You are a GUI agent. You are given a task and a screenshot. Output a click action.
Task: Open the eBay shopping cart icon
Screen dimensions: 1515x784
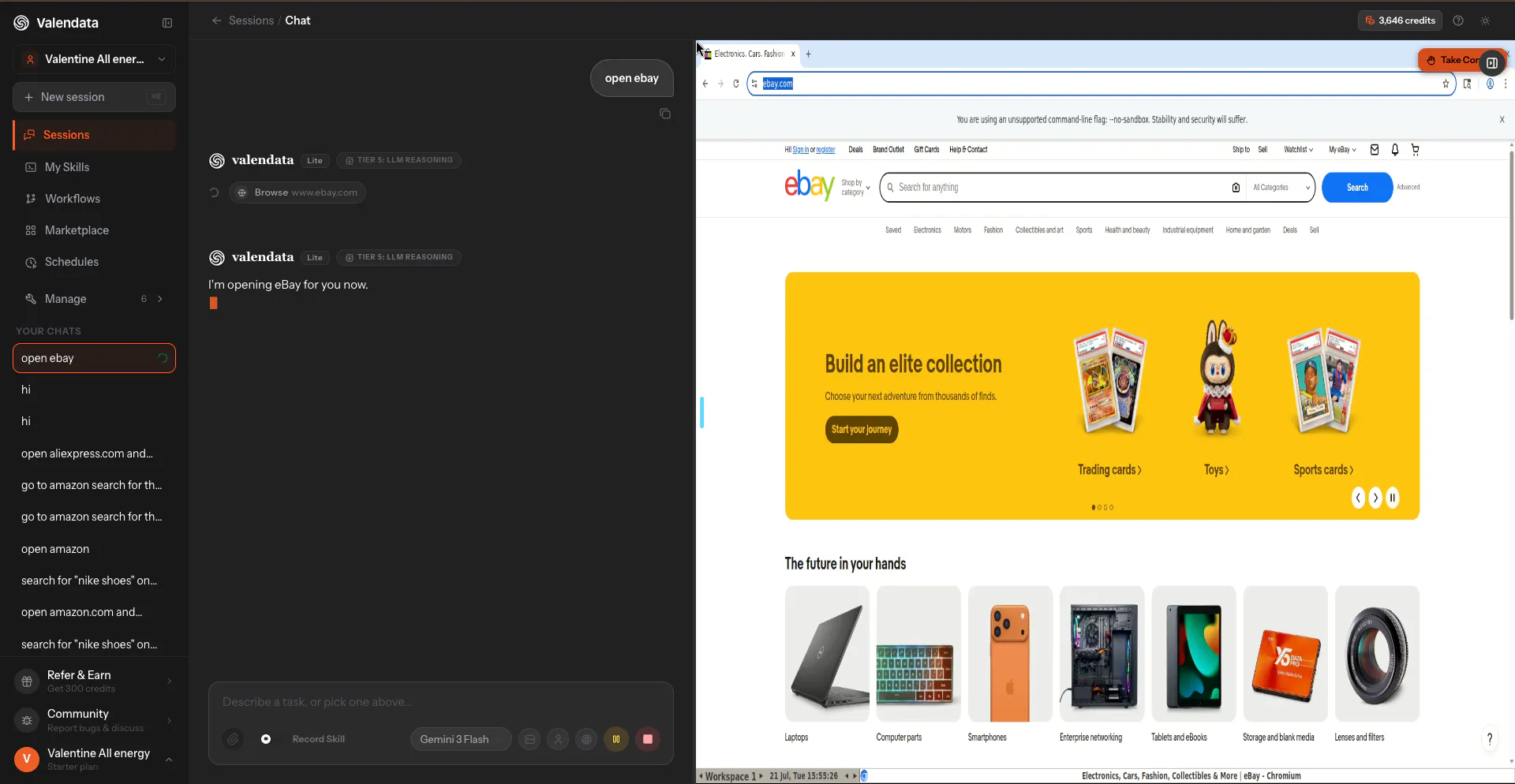pyautogui.click(x=1415, y=150)
